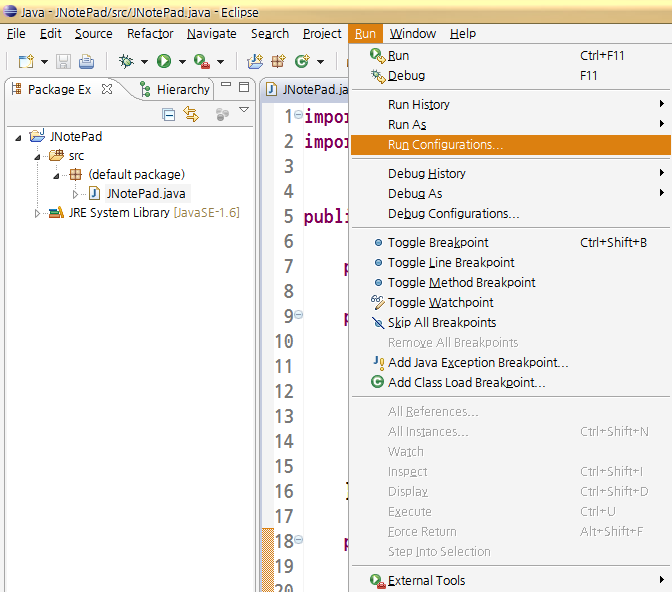Open Package Explorer view menu triangle
Screen dimensions: 672x592
(x=244, y=110)
